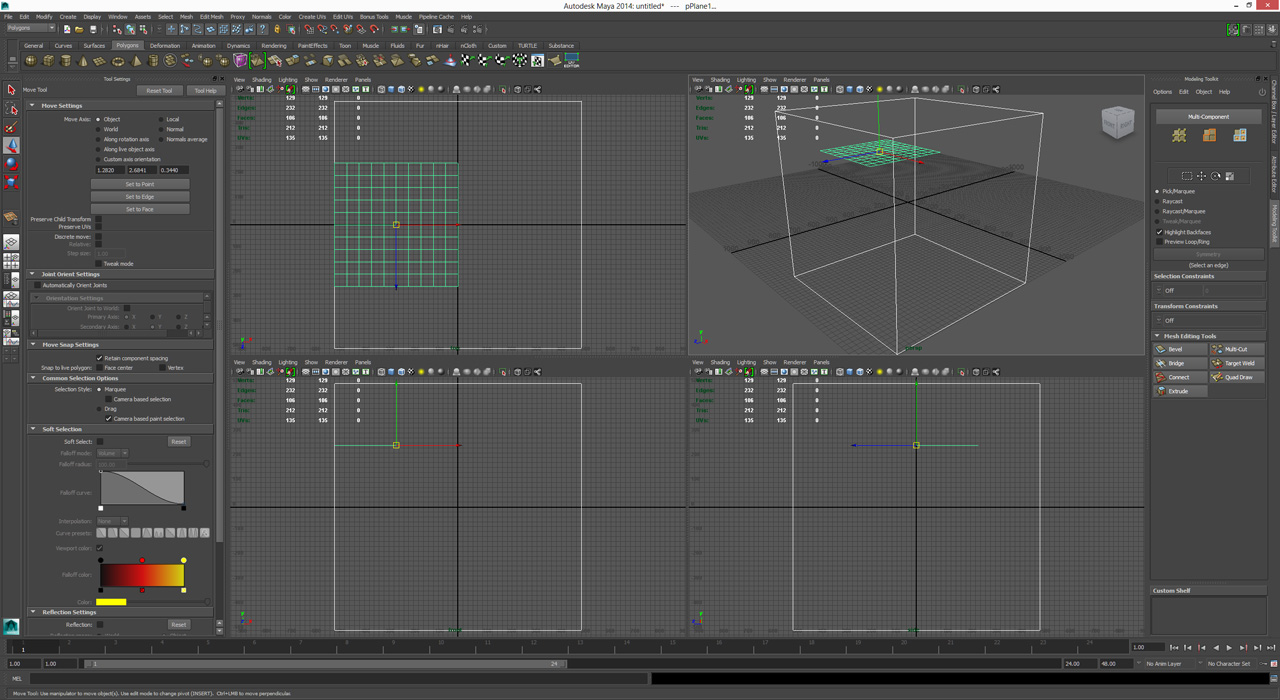Activate the Quad Draw tool
The height and width of the screenshot is (700, 1280).
(1238, 377)
